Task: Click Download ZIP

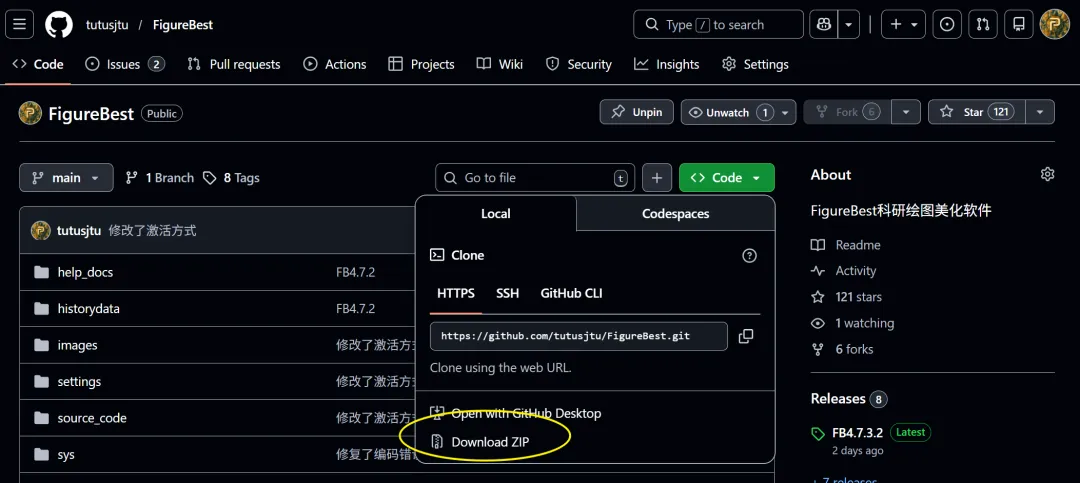Action: (x=480, y=442)
